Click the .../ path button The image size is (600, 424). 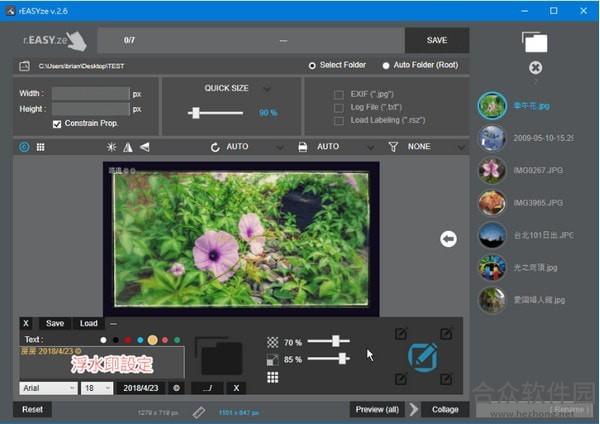pos(207,388)
